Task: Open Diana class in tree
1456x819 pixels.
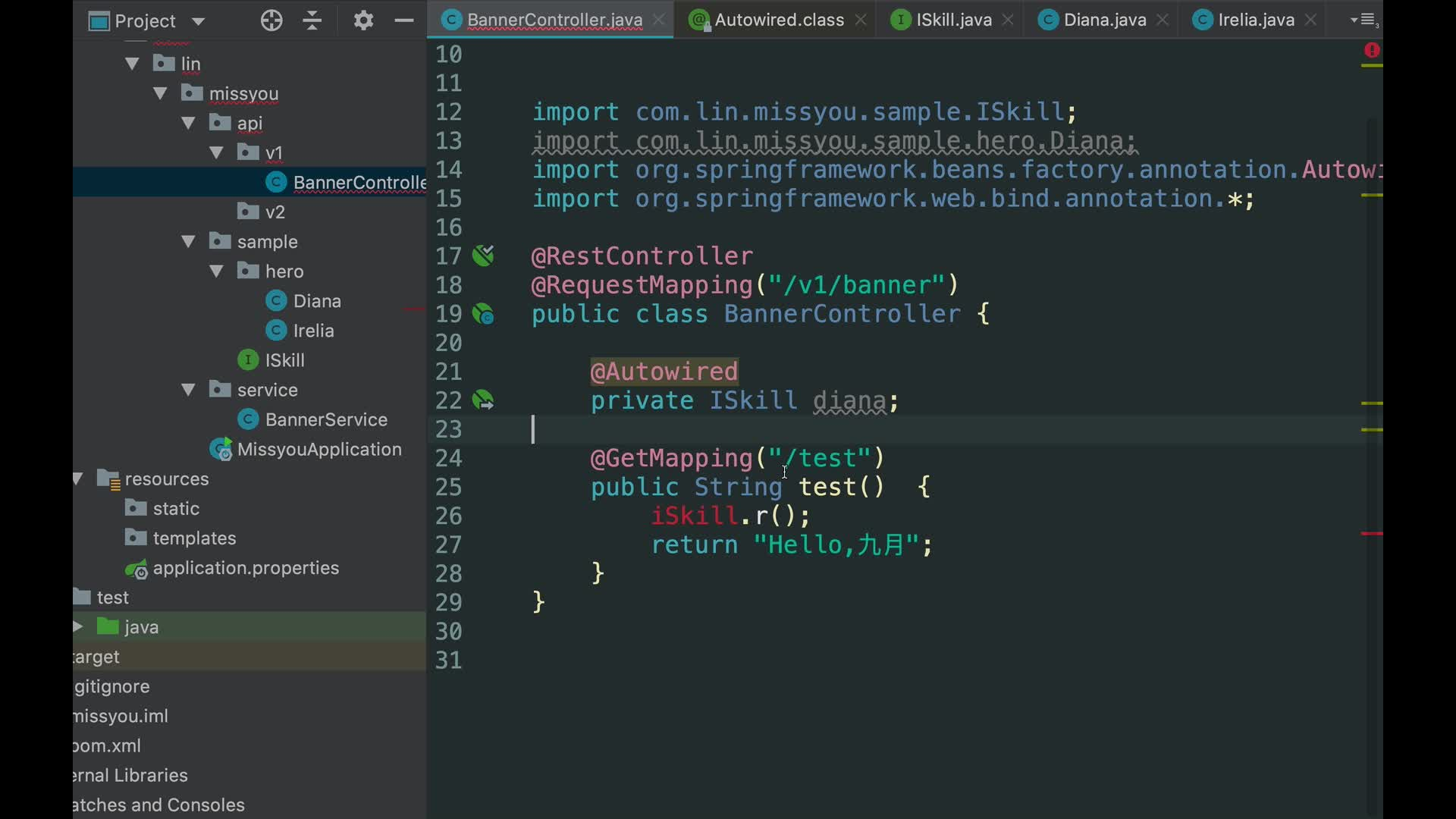Action: (x=317, y=301)
